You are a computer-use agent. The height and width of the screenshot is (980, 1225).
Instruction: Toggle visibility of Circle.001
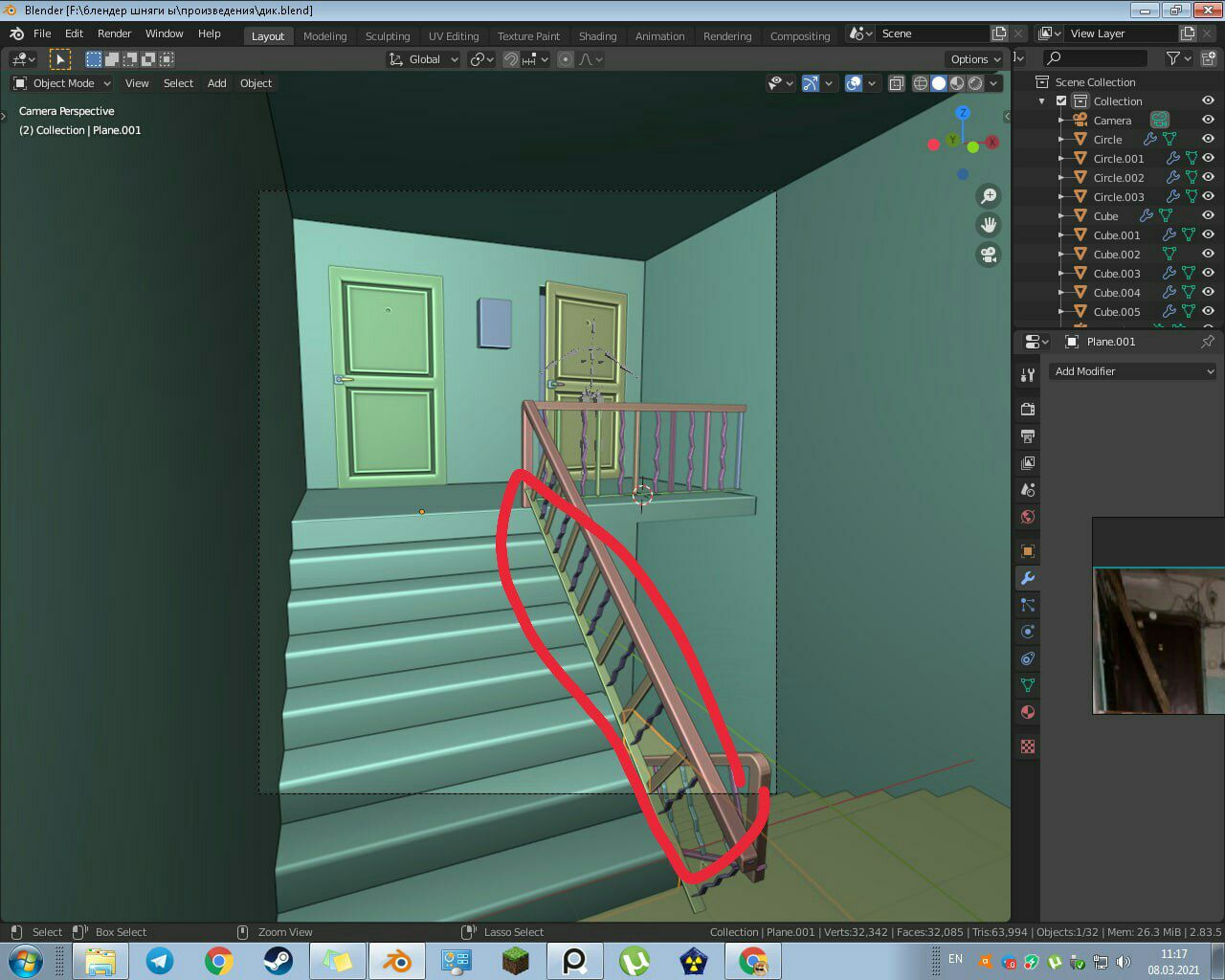click(1208, 159)
